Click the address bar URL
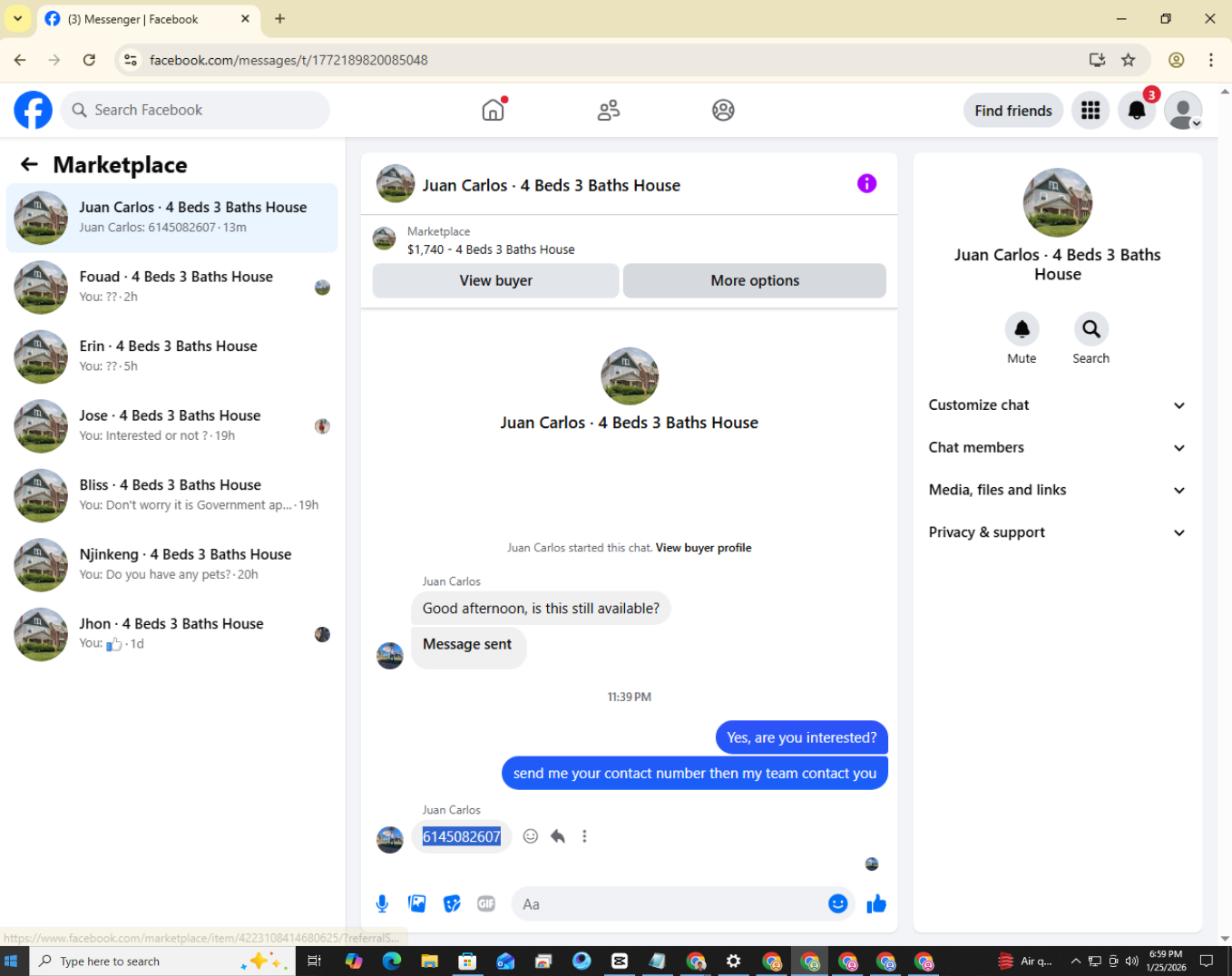The image size is (1232, 976). coord(288,60)
